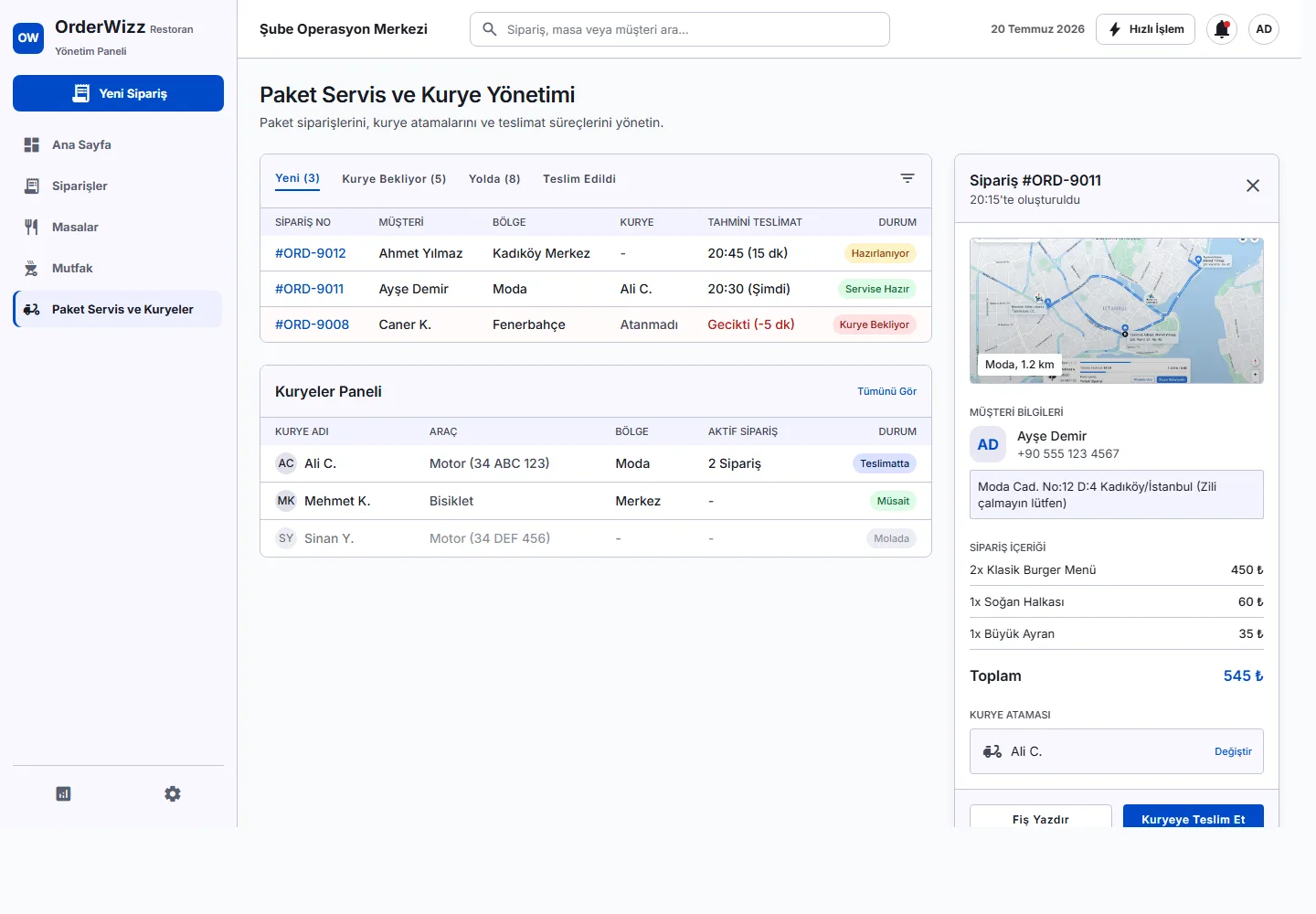Click 545 ₺ total amount
The width and height of the screenshot is (1316, 914).
1244,676
